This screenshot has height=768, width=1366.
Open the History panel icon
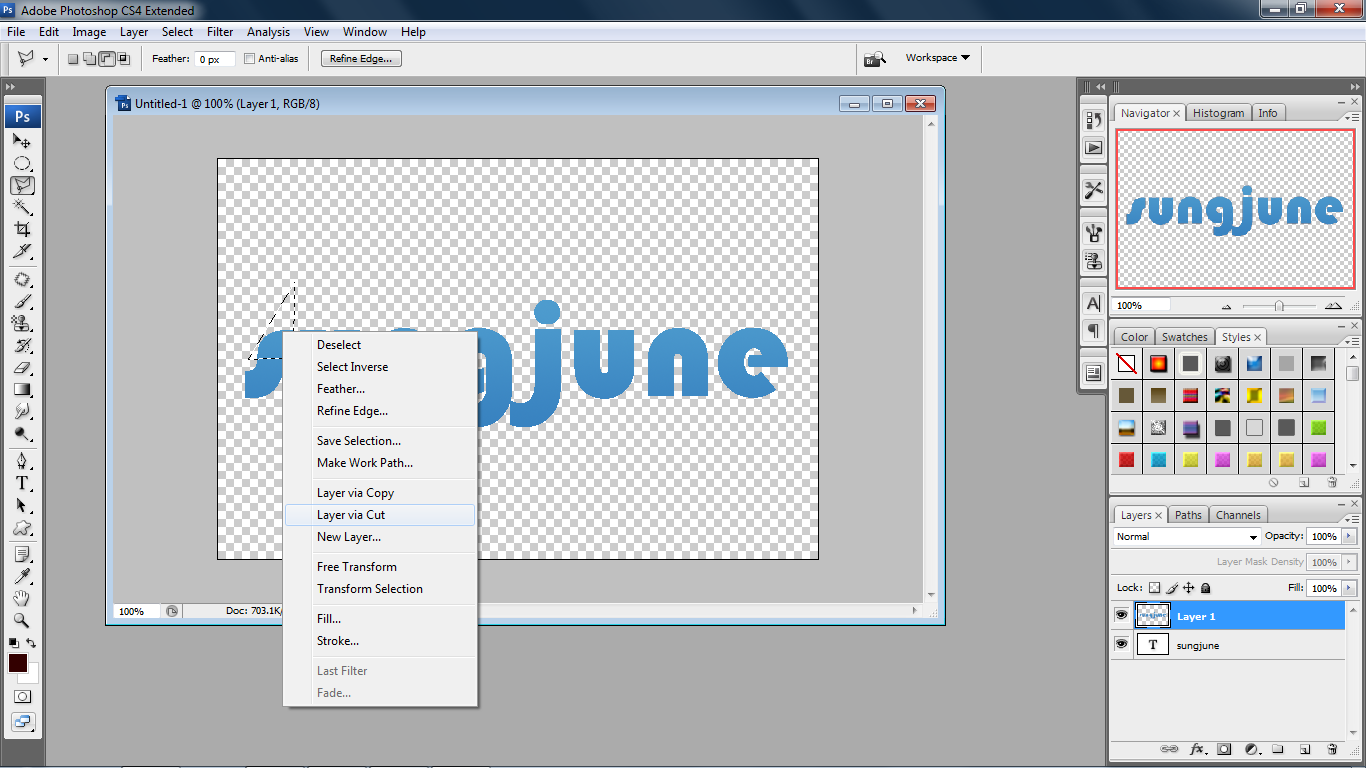click(1094, 120)
